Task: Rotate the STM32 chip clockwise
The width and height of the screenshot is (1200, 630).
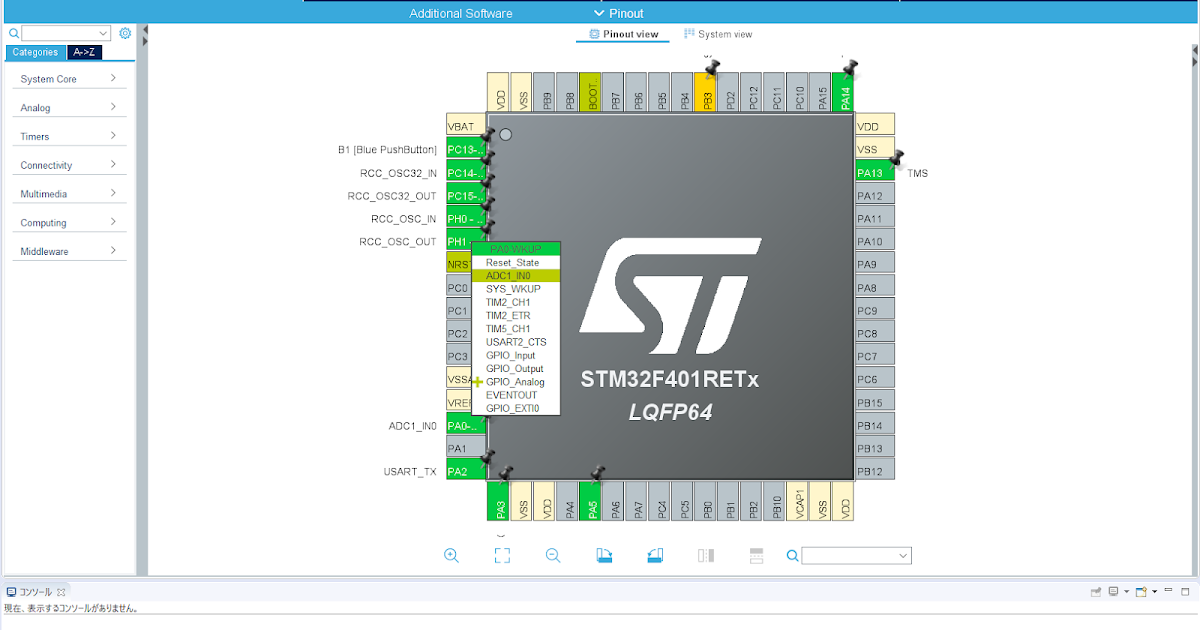Action: [604, 555]
